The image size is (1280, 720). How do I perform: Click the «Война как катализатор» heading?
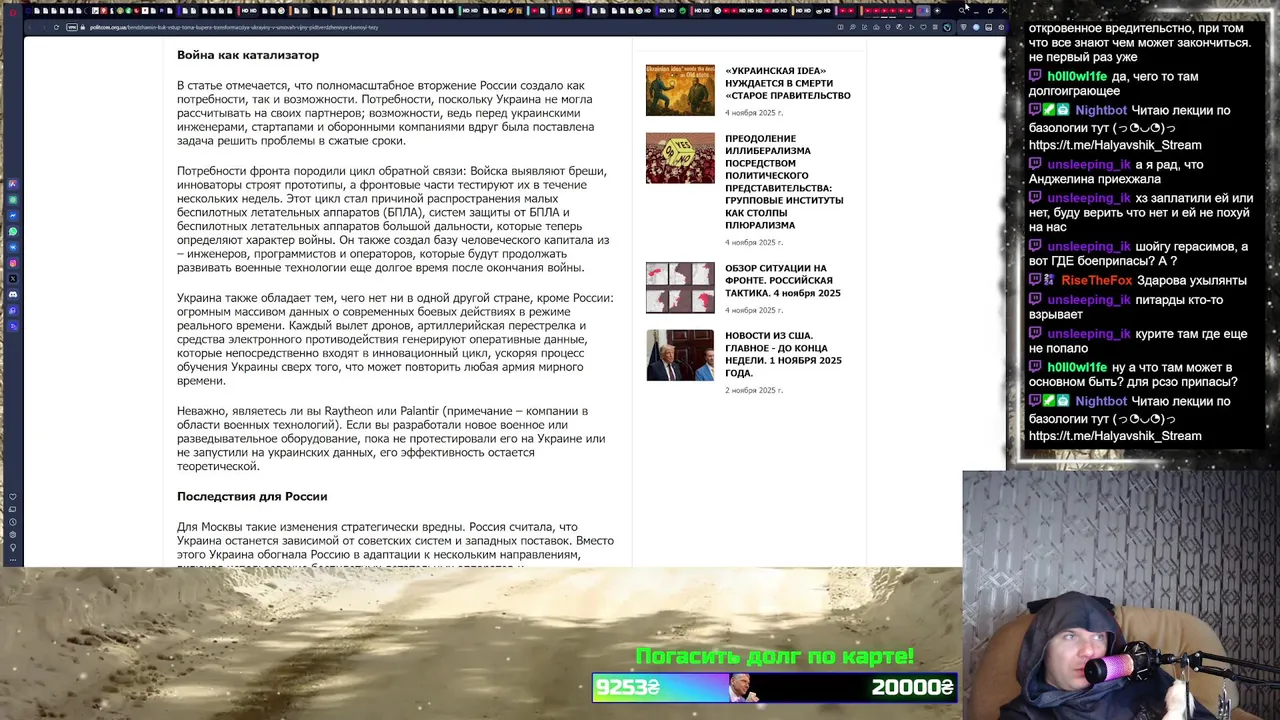pos(248,55)
